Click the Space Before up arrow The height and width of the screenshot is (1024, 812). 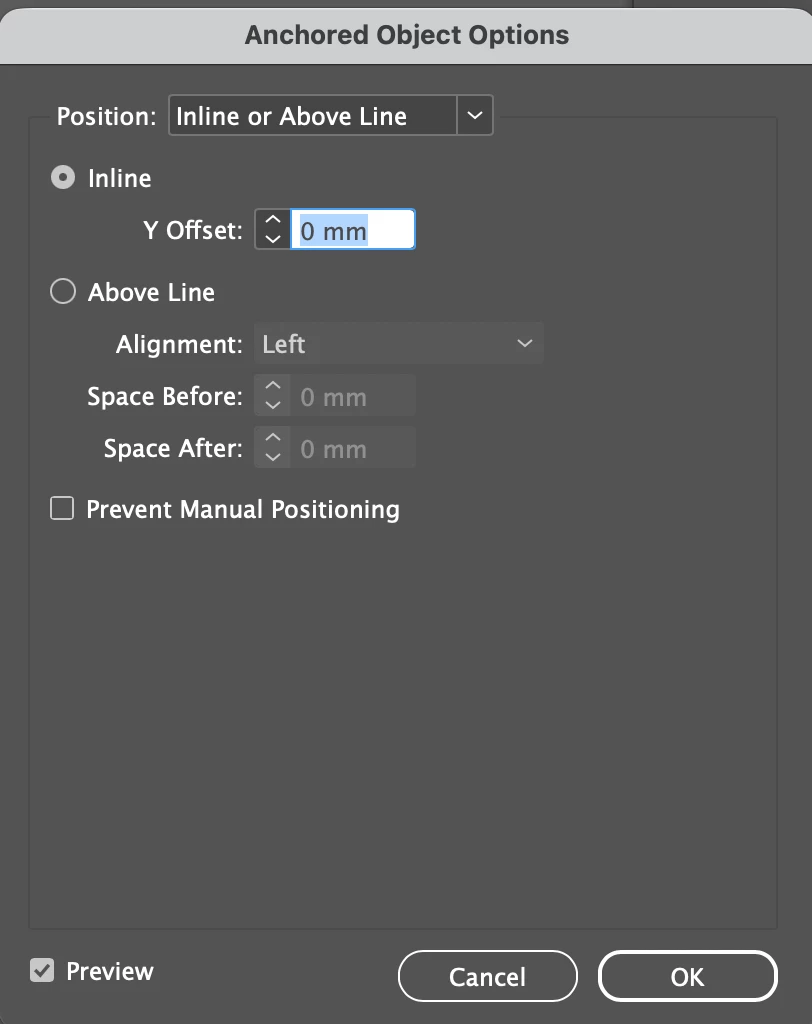(272, 386)
